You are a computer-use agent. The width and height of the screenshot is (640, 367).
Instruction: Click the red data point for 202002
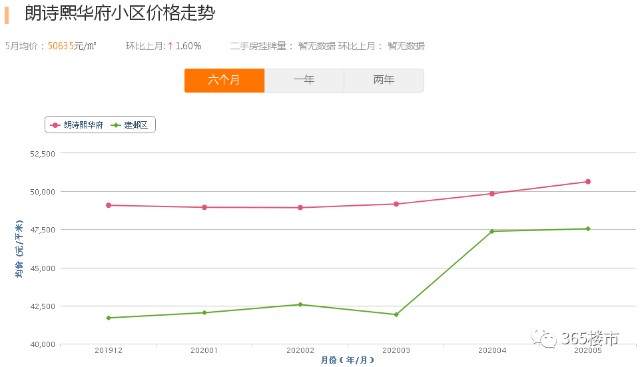tap(300, 208)
